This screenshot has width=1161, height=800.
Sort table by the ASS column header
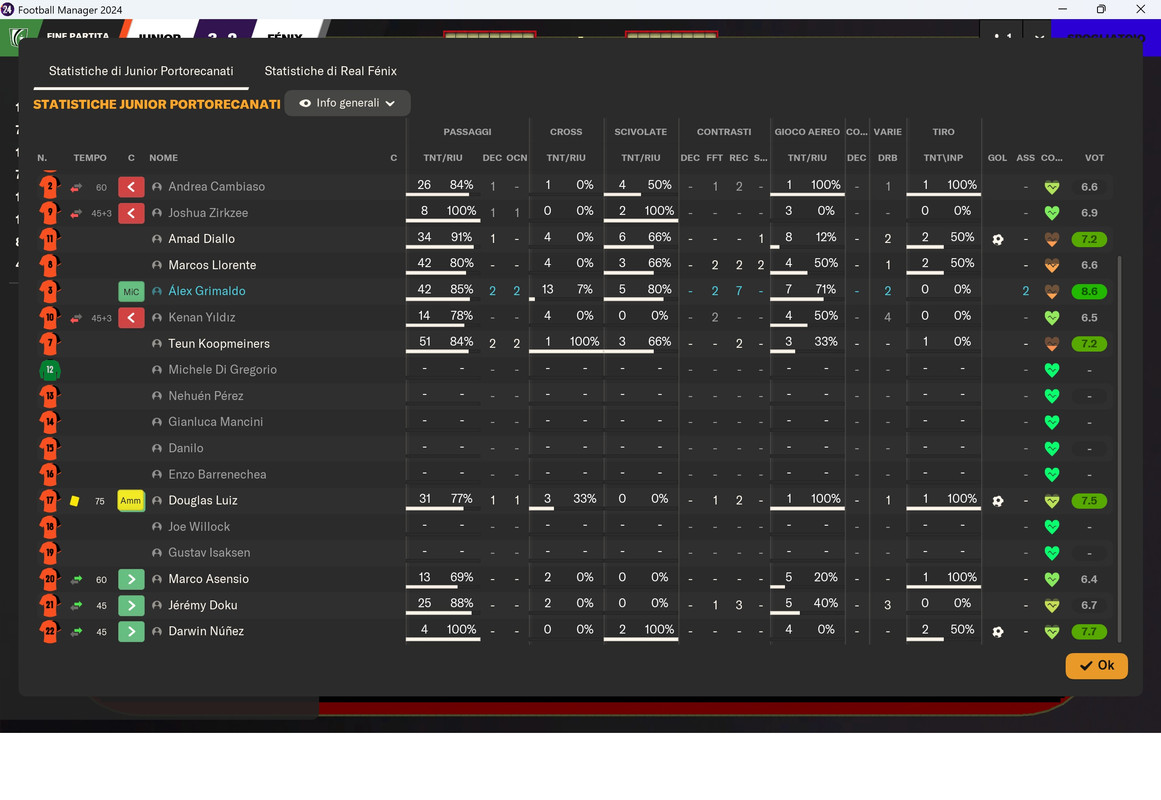(1026, 158)
